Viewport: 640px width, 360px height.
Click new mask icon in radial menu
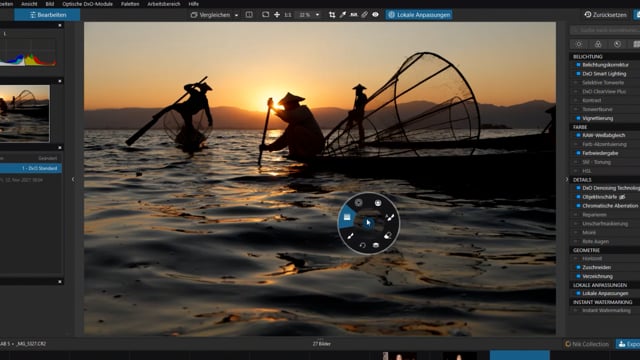coord(376,245)
